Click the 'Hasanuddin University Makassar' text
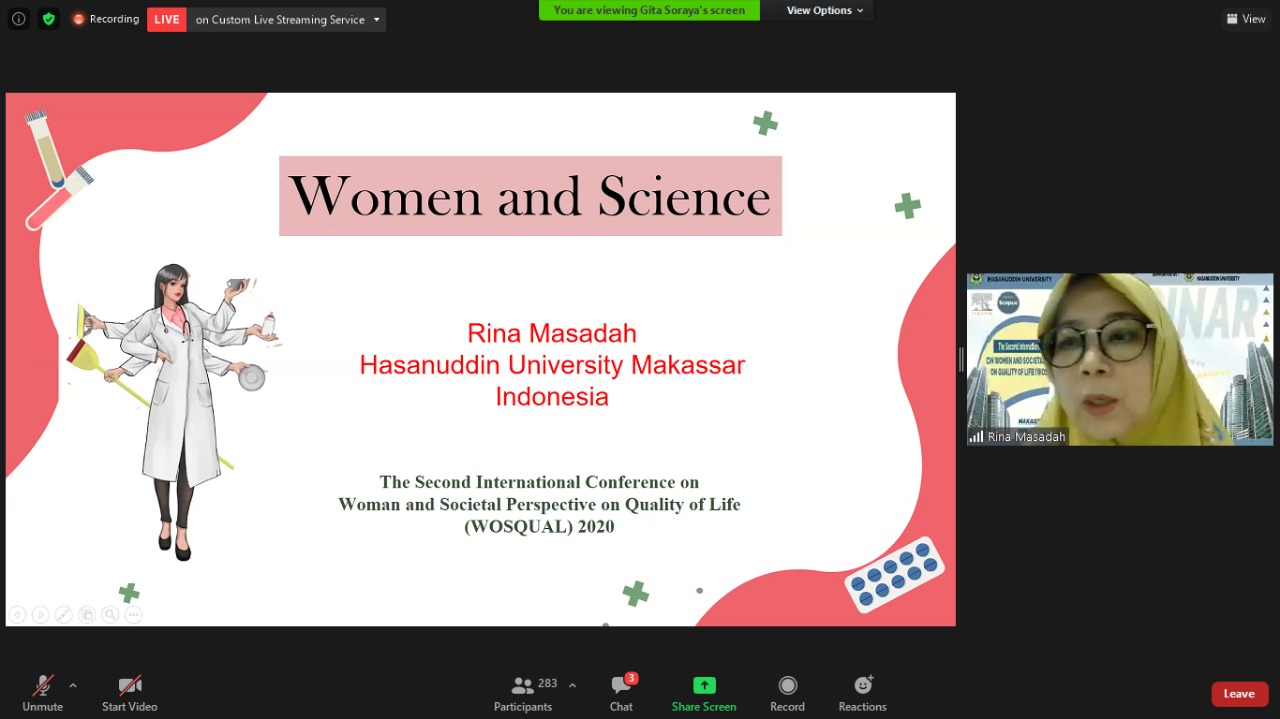 [x=552, y=365]
